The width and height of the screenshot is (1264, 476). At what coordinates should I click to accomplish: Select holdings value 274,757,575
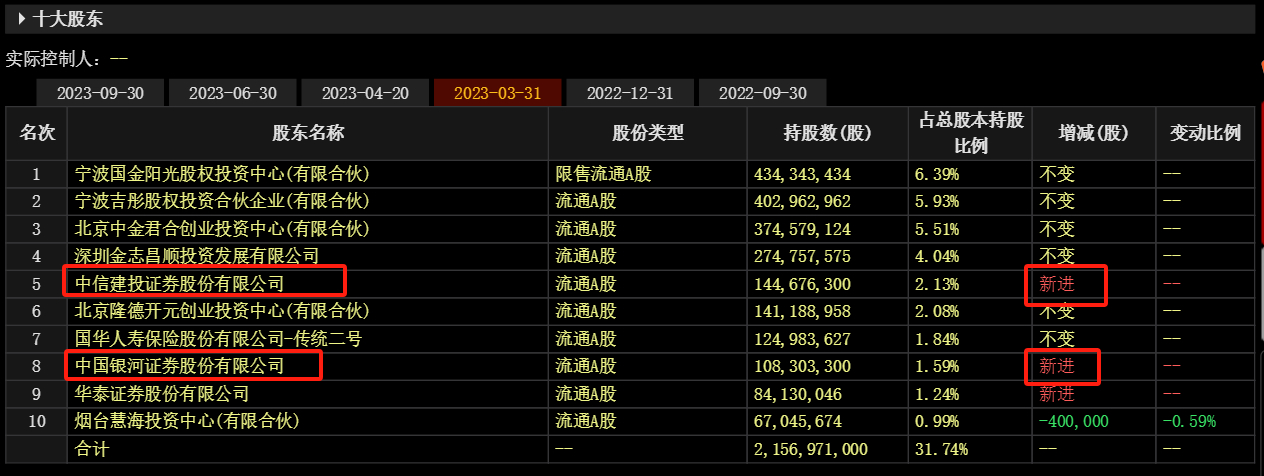(803, 256)
